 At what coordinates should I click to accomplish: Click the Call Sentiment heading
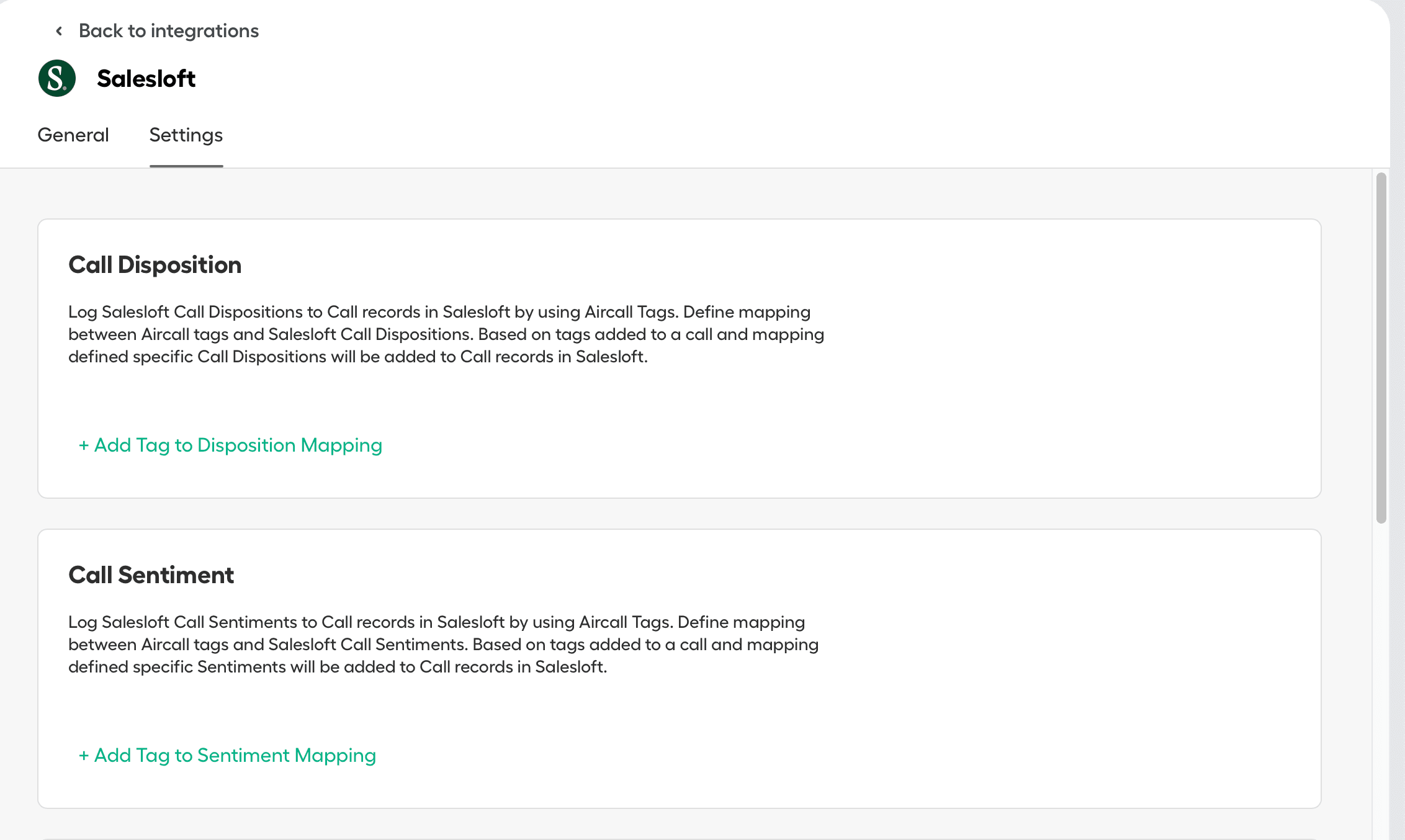pos(151,575)
